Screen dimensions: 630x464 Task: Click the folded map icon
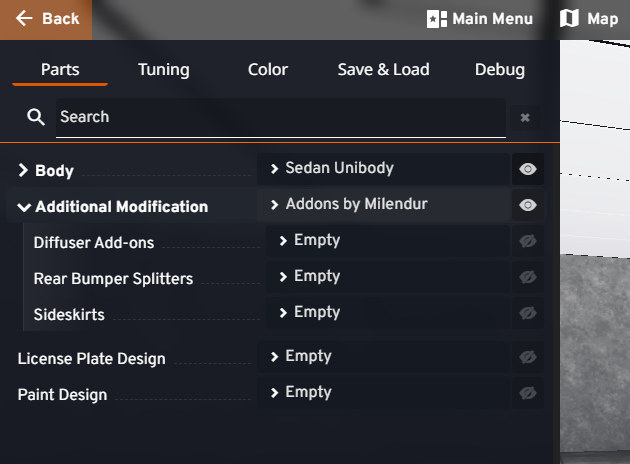(x=569, y=18)
